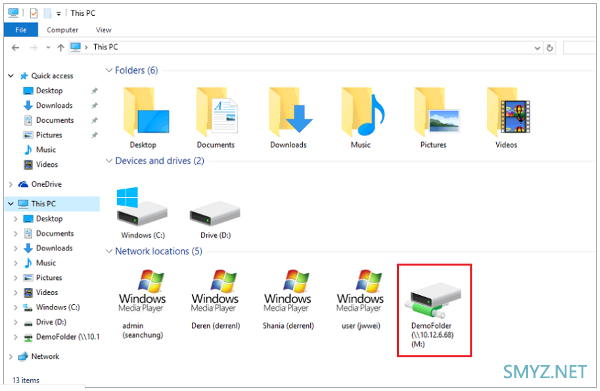Screen dimensions: 600x391
Task: Expand the OneDrive tree node
Action: point(11,184)
